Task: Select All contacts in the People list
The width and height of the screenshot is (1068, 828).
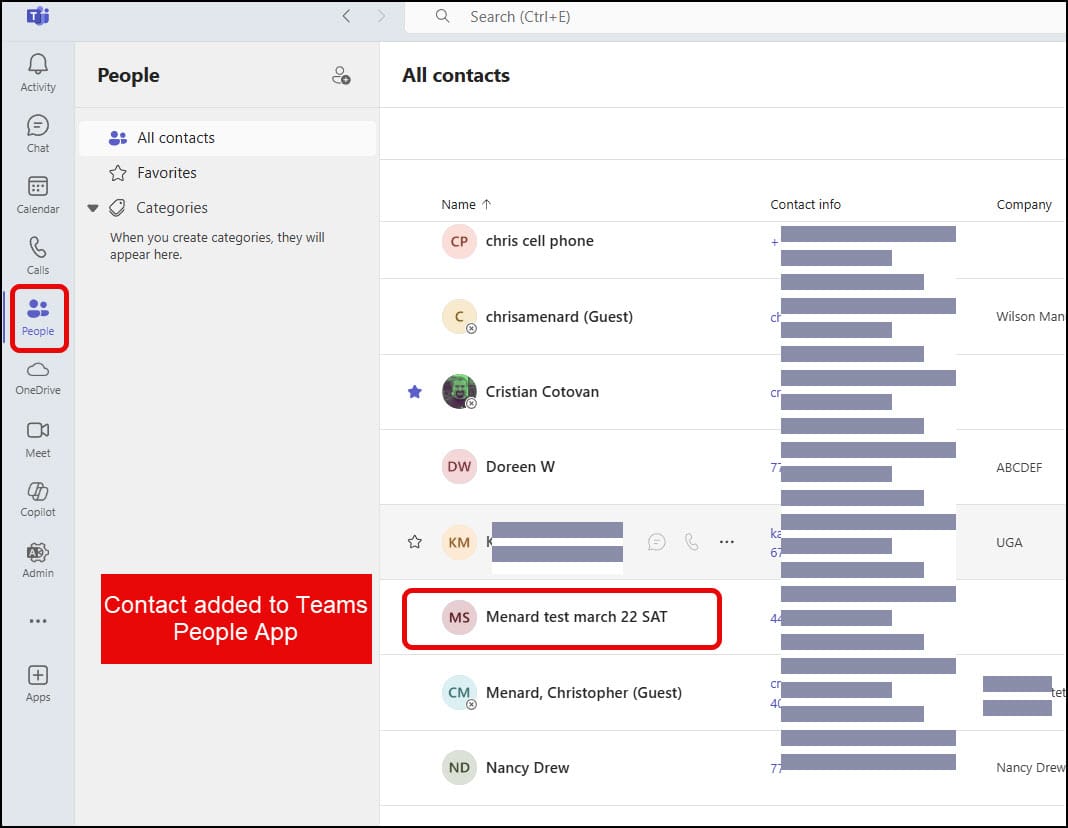Action: coord(175,137)
